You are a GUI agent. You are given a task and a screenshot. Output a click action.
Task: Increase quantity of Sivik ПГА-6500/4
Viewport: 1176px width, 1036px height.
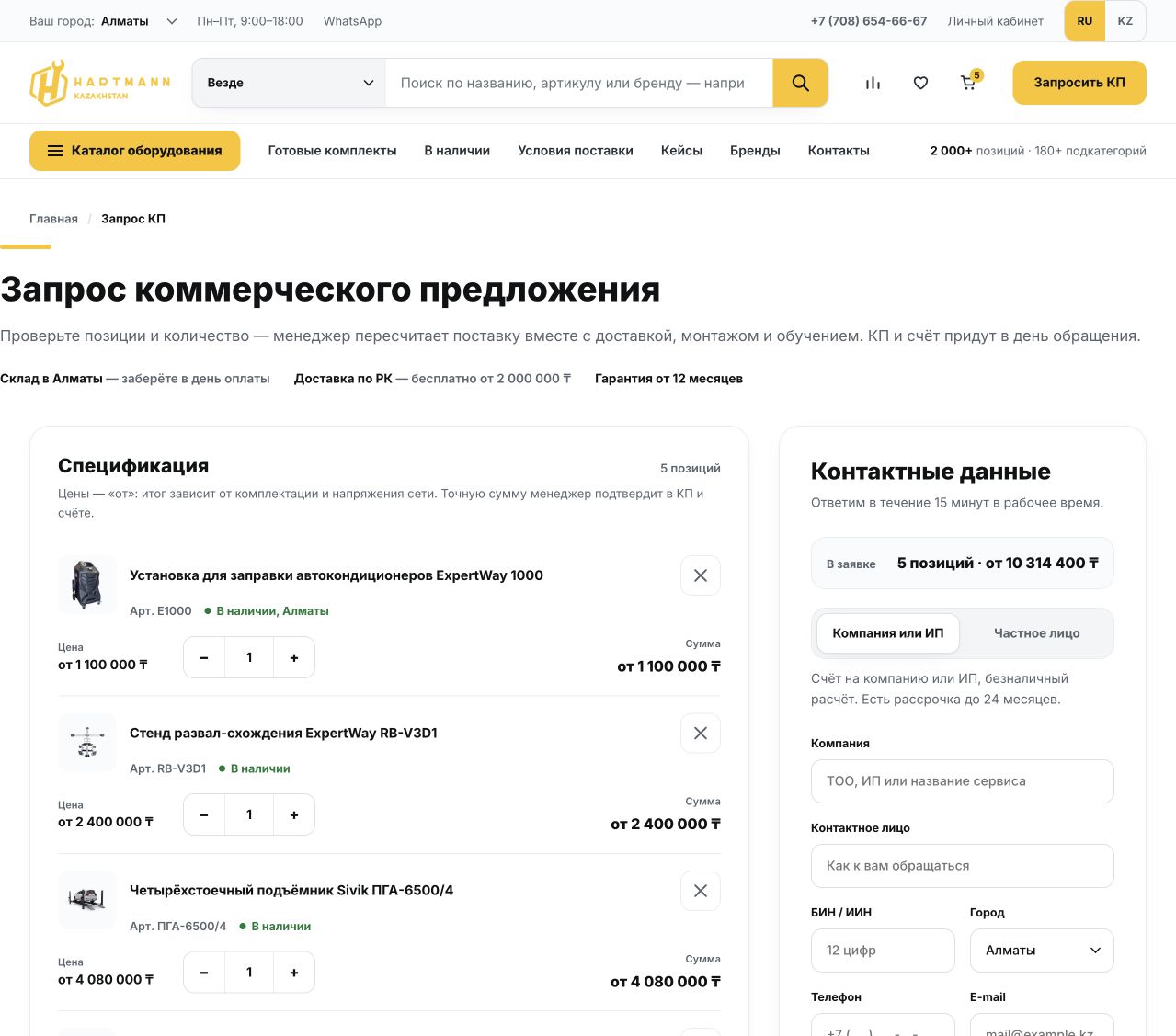294,973
